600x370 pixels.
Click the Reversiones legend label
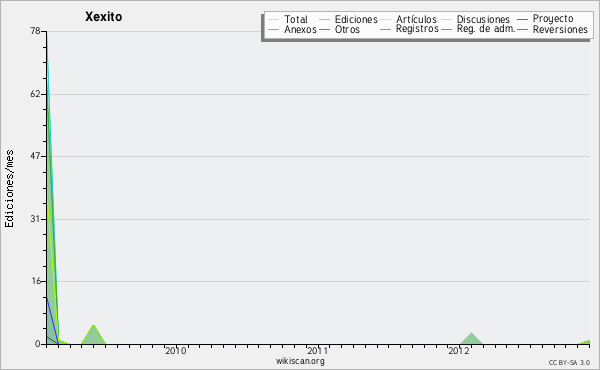pyautogui.click(x=560, y=29)
